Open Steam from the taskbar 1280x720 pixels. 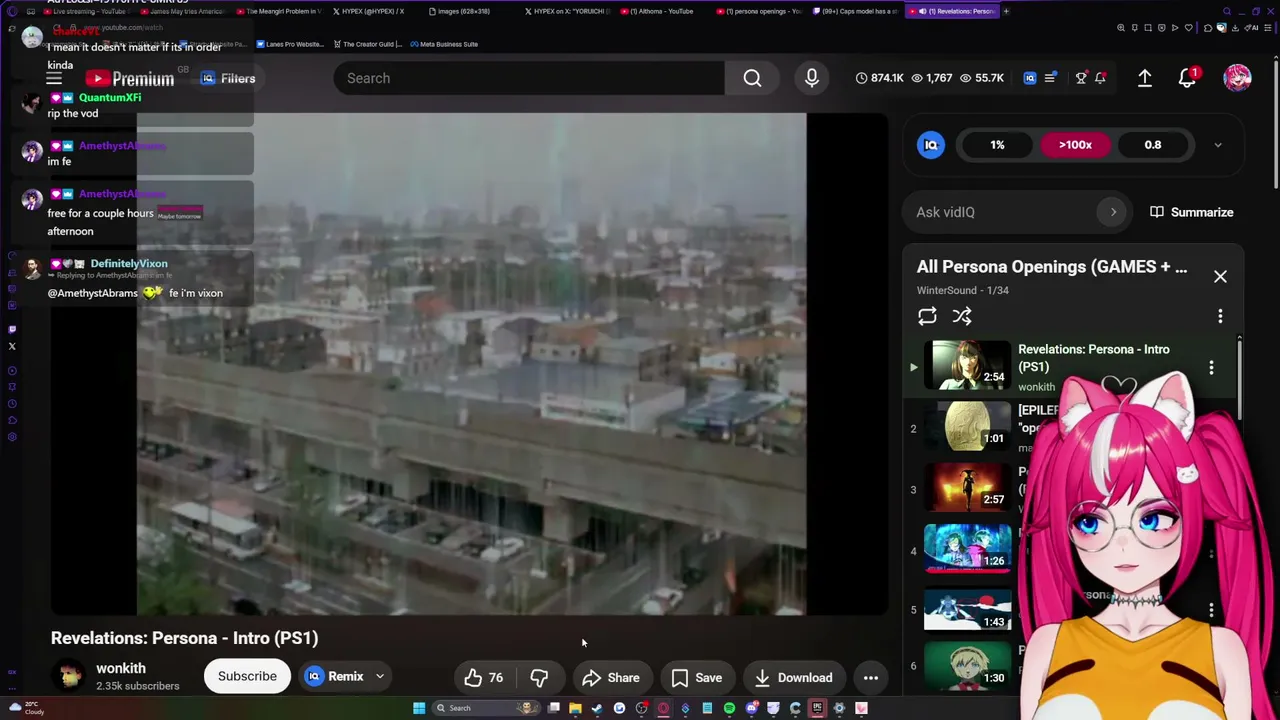click(x=597, y=708)
